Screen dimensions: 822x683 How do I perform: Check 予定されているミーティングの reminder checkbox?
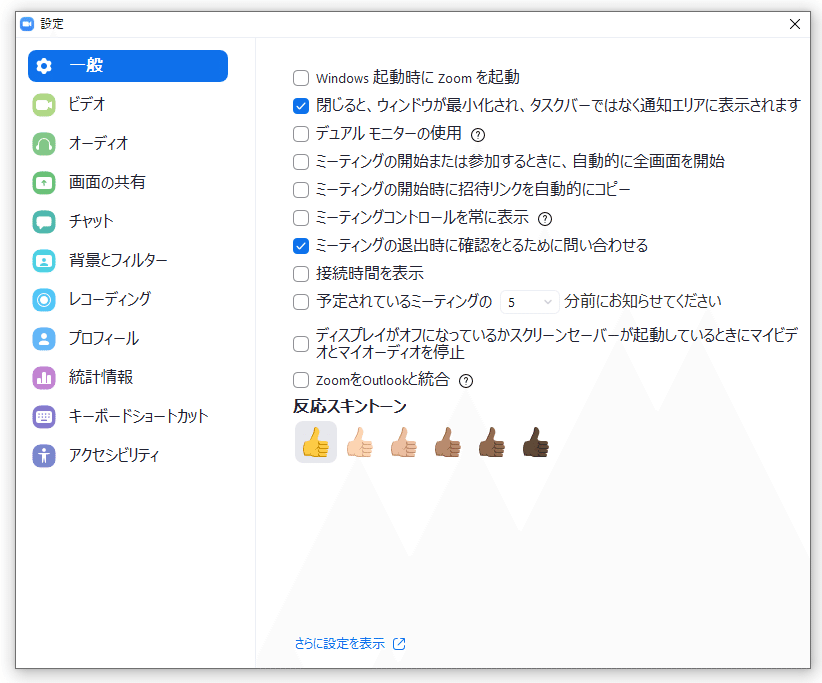[301, 302]
